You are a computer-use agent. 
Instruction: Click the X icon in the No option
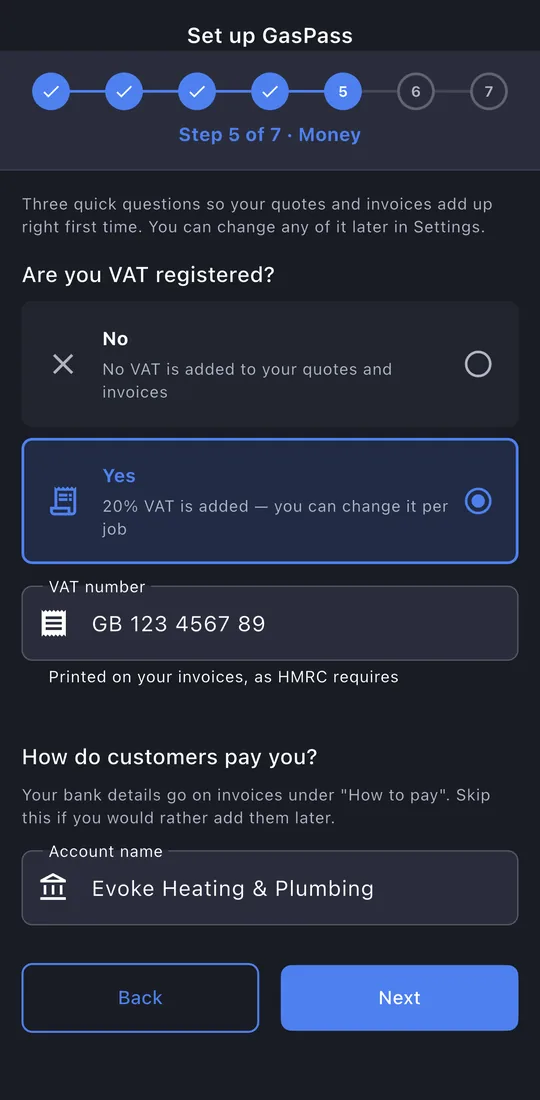[x=63, y=364]
